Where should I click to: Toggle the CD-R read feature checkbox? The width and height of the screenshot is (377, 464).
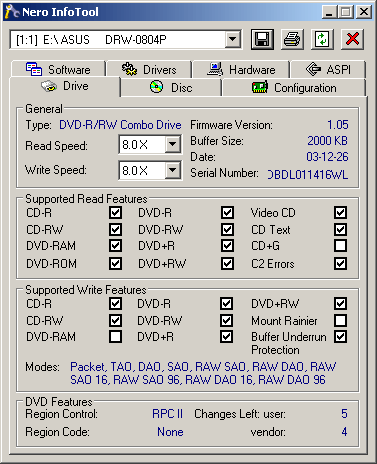coord(115,213)
